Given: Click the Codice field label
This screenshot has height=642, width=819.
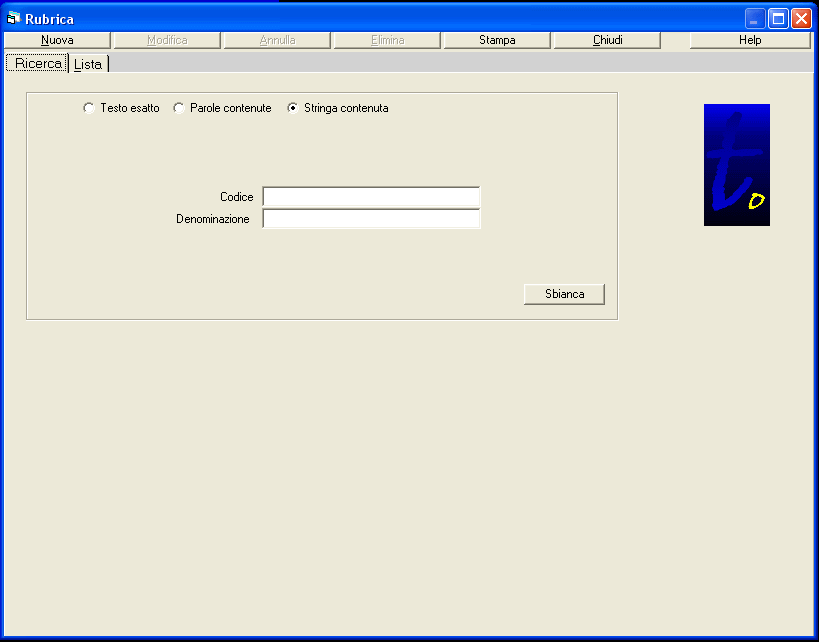Looking at the screenshot, I should [237, 197].
